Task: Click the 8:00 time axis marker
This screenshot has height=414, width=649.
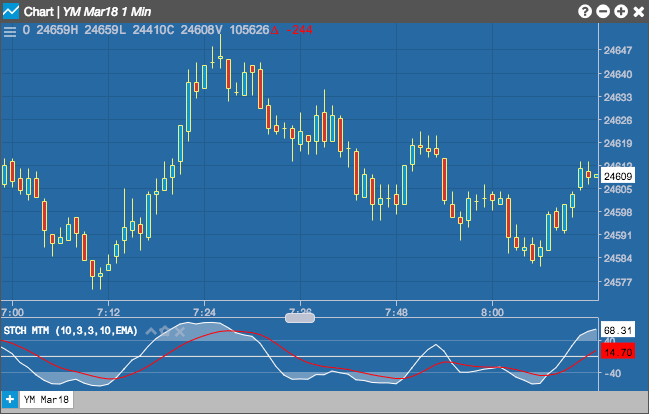Action: tap(493, 312)
